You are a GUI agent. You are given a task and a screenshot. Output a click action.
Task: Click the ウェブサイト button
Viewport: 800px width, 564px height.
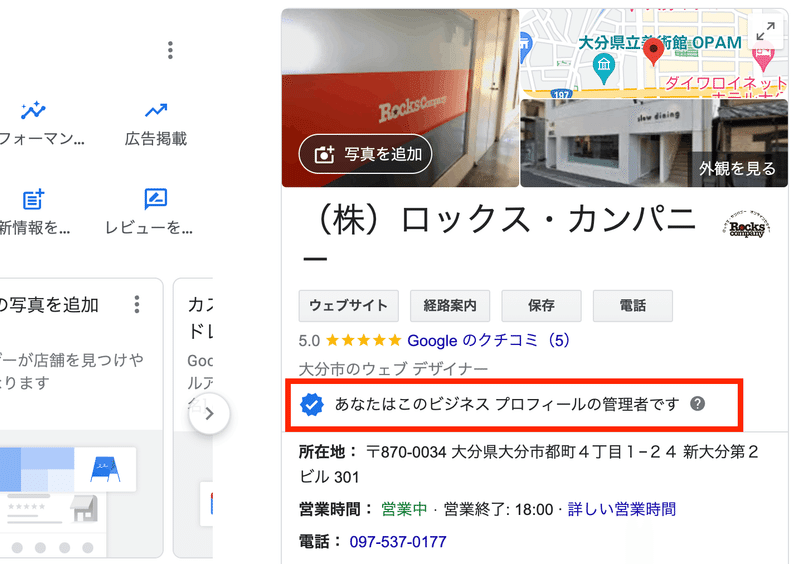coord(348,306)
